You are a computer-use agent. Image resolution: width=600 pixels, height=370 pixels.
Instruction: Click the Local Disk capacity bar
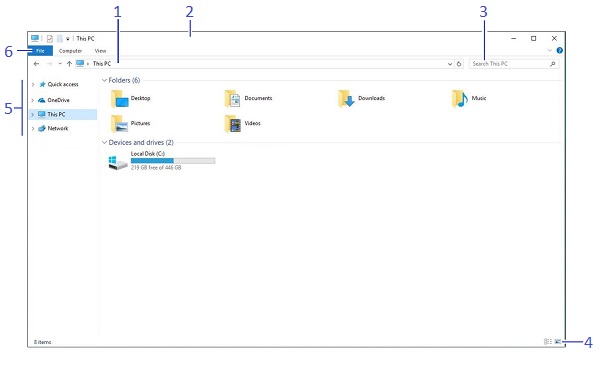[x=173, y=161]
